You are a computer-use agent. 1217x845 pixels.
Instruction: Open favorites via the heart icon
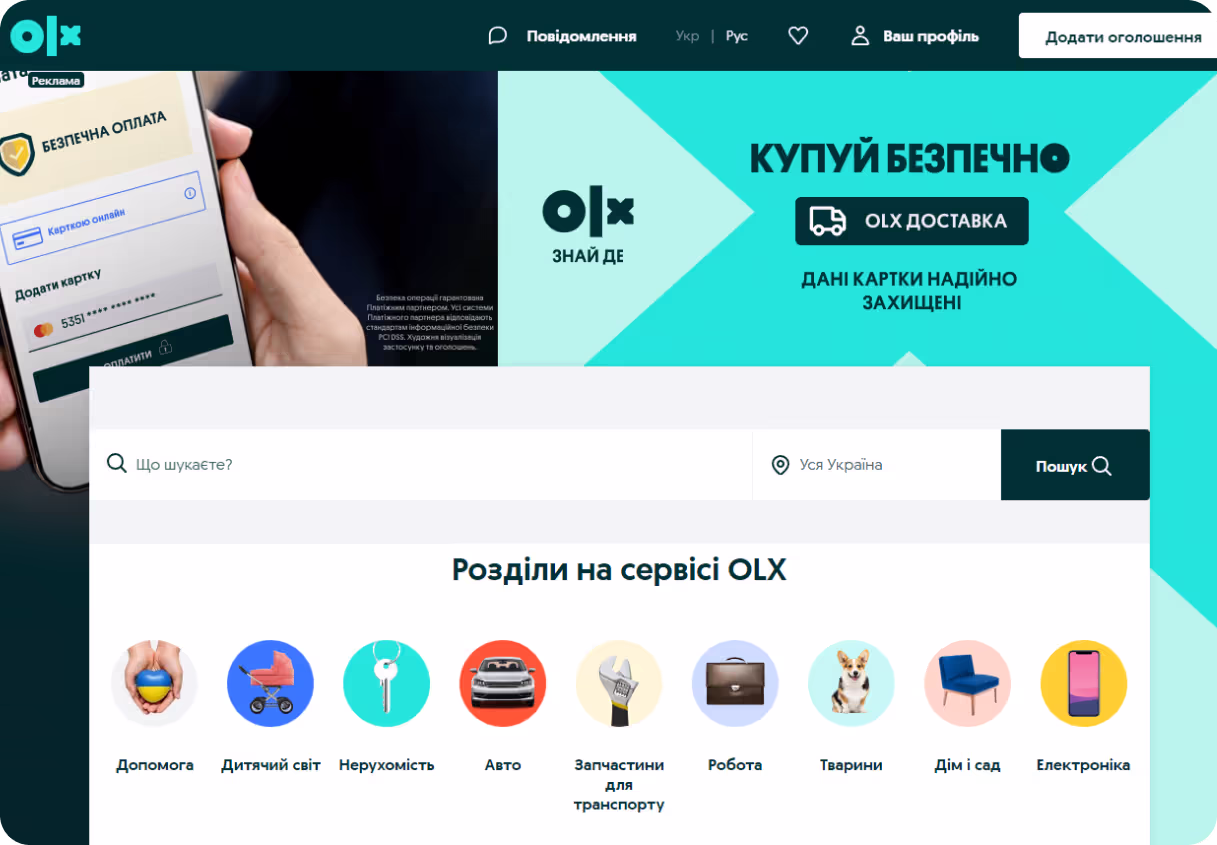click(x=798, y=36)
